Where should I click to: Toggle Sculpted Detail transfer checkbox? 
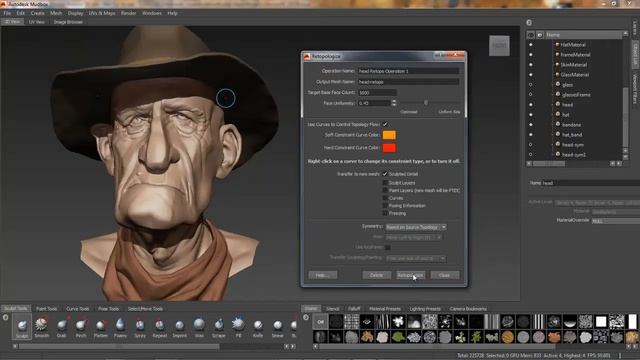(385, 174)
